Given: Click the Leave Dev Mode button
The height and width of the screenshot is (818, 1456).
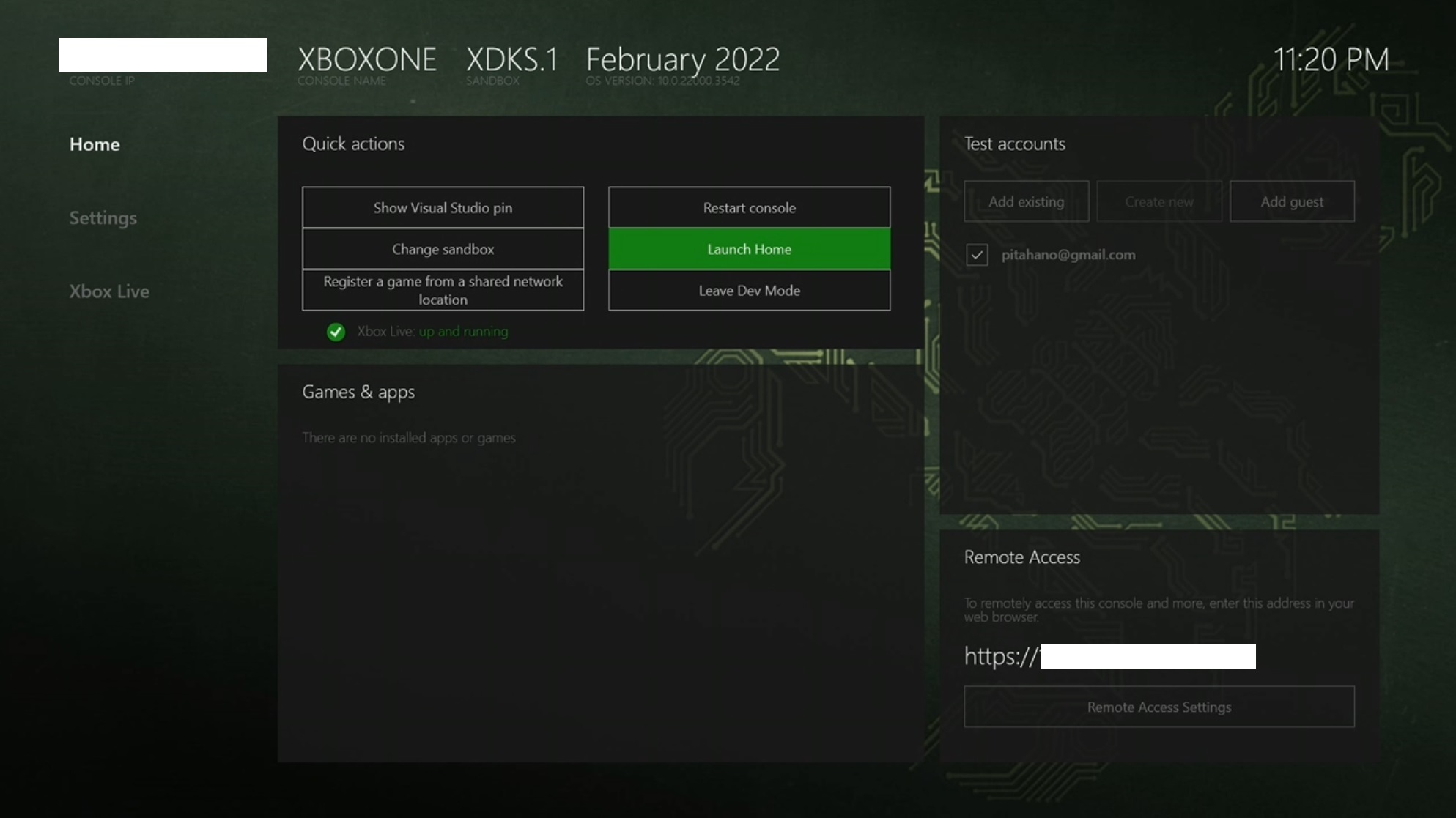Looking at the screenshot, I should tap(749, 290).
